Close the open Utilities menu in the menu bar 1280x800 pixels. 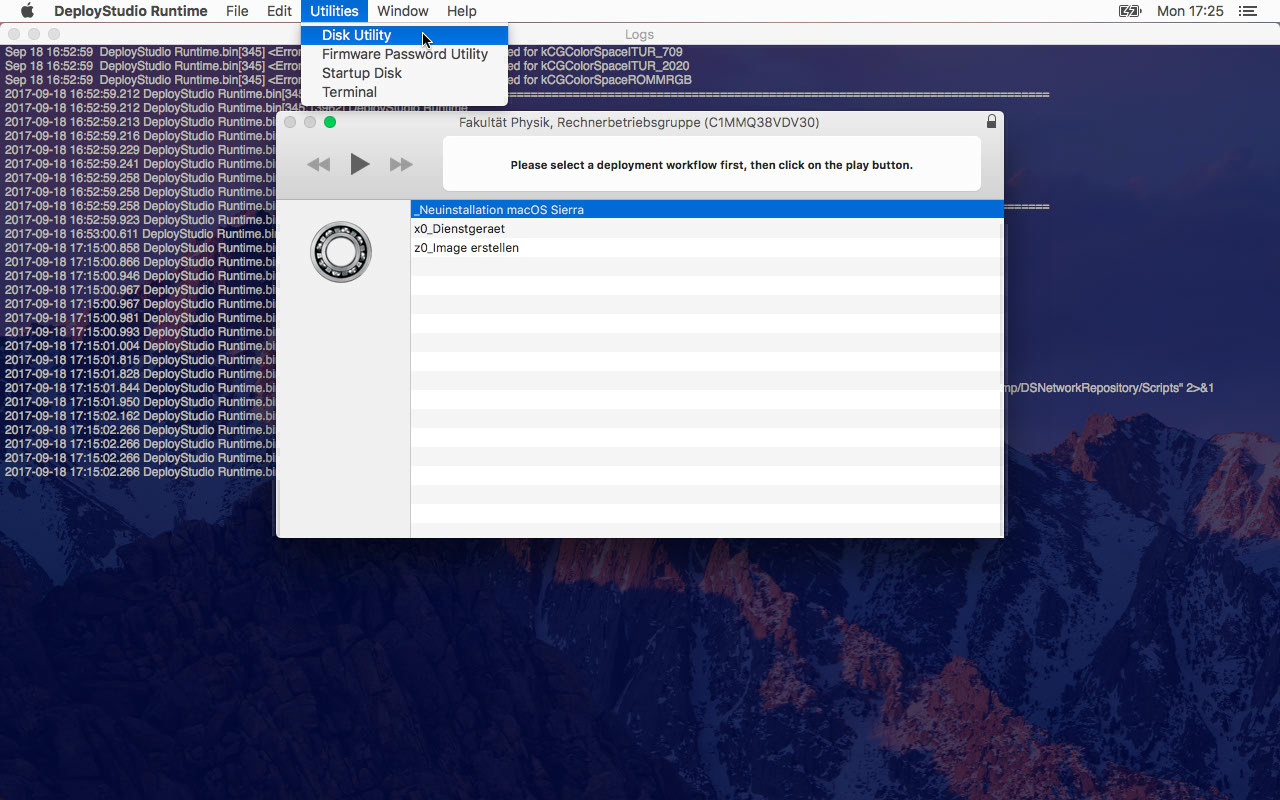click(x=334, y=11)
